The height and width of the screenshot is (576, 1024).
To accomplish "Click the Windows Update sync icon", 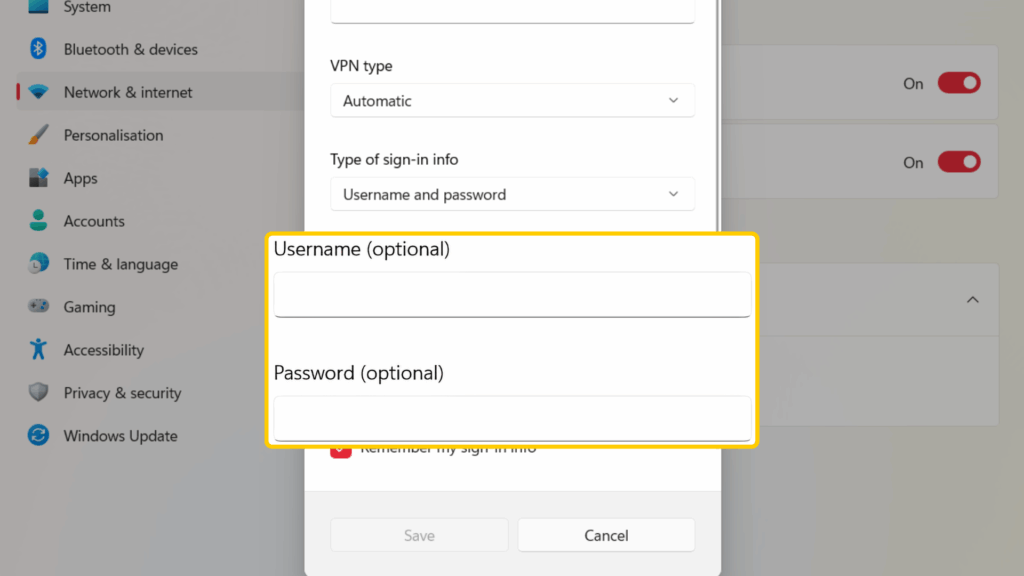I will [39, 436].
